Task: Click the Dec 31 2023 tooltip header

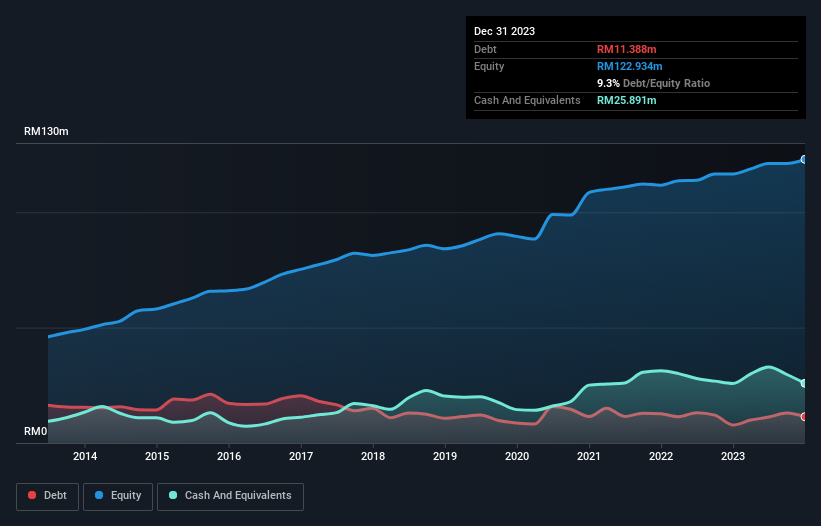Action: tap(504, 31)
